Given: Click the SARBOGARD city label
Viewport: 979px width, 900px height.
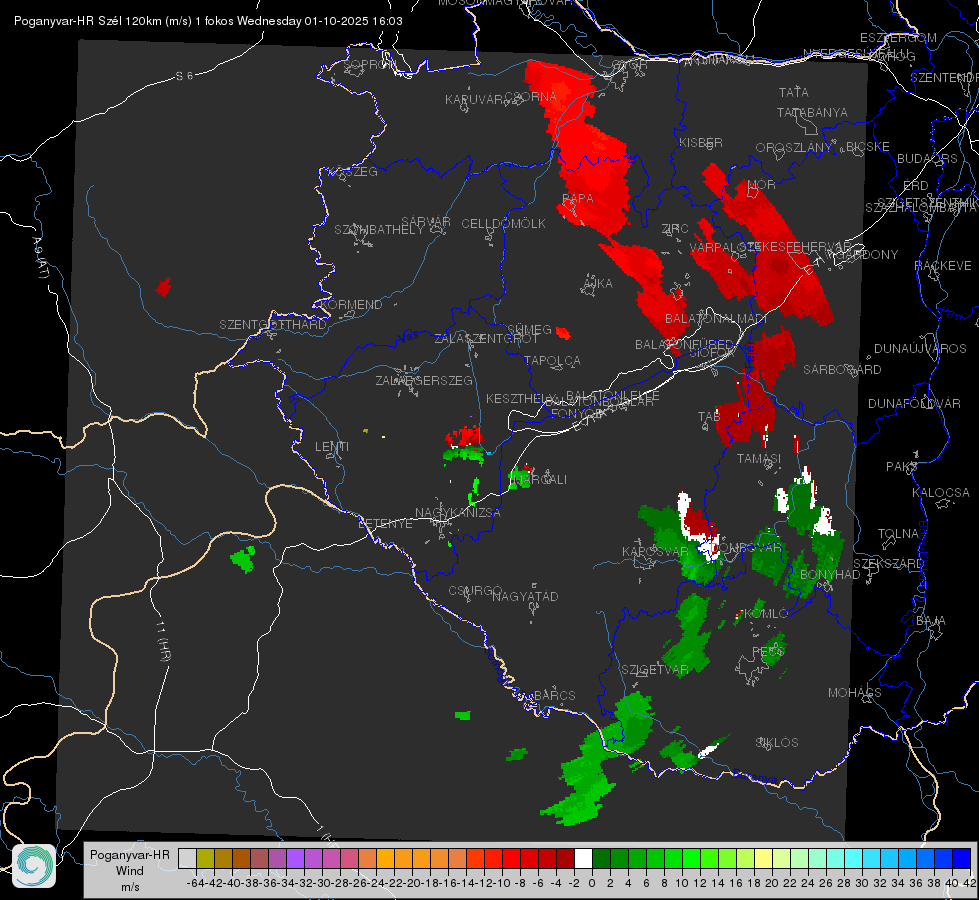Looking at the screenshot, I should coord(842,370).
